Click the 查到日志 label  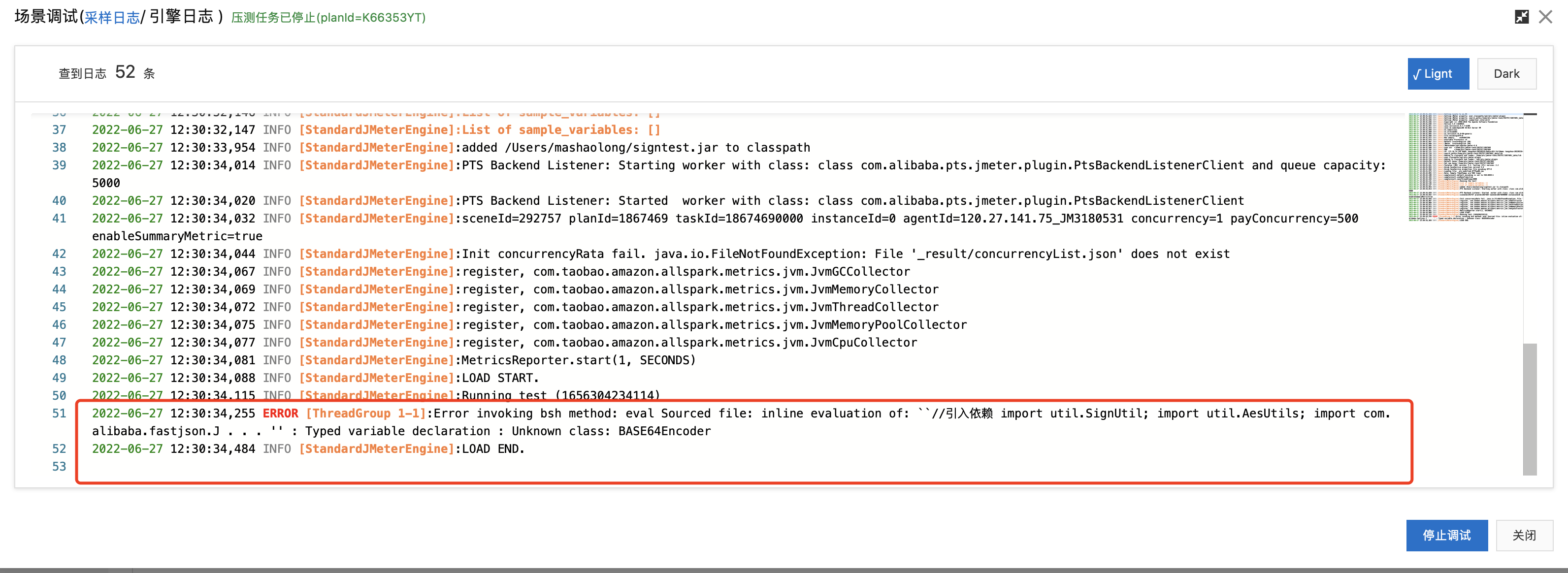point(82,74)
